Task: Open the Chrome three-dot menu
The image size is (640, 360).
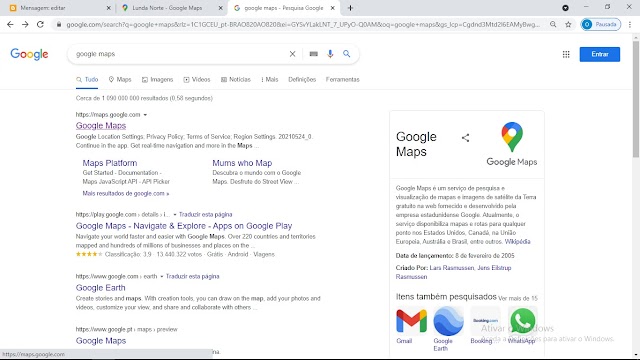Action: (630, 24)
